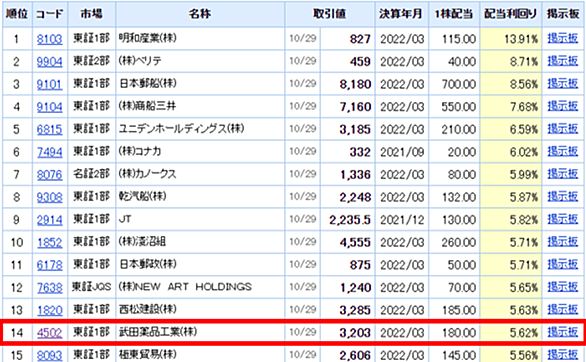The width and height of the screenshot is (586, 362).
Task: Click the 順位 column header
Action: click(x=17, y=14)
